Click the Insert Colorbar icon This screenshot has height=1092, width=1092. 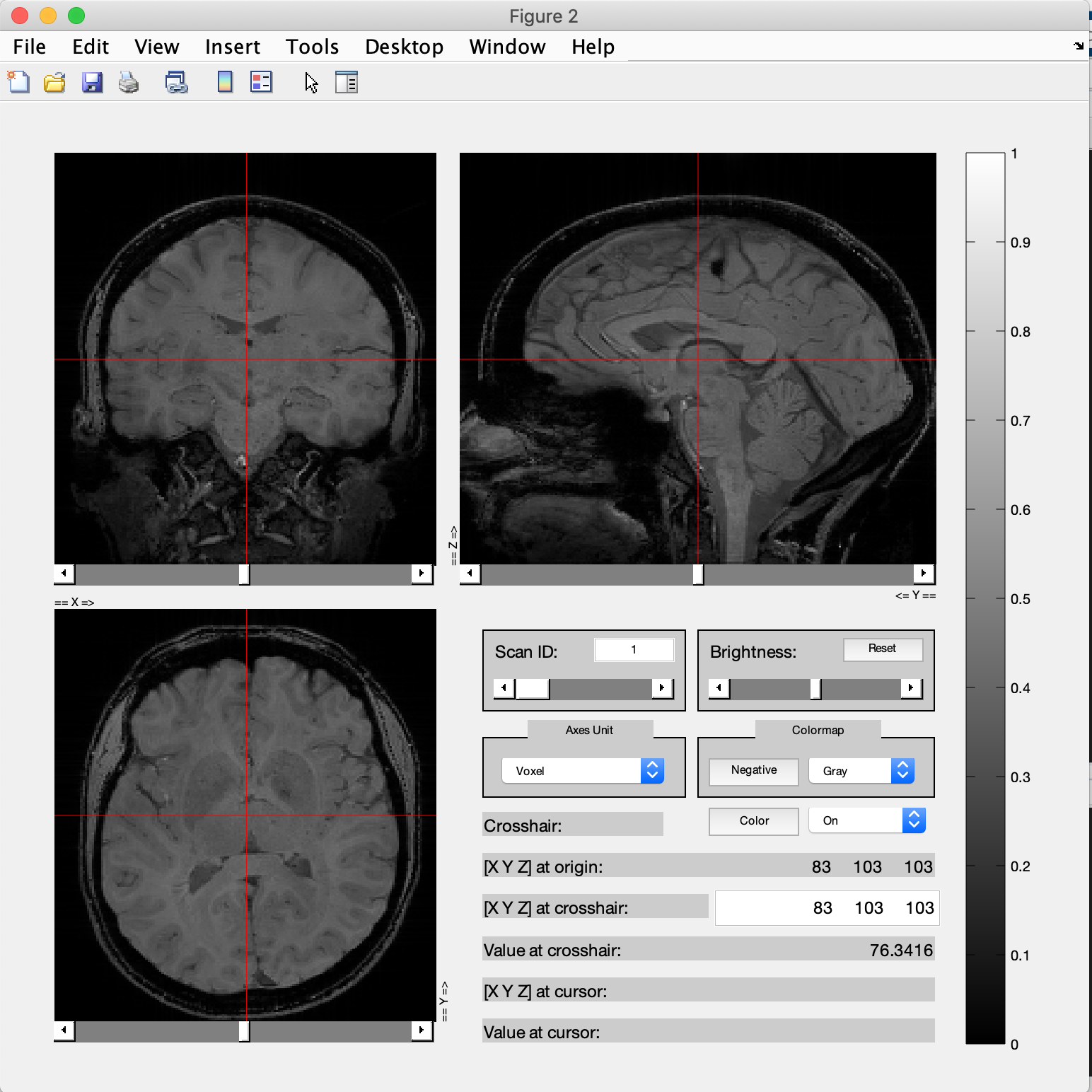coord(225,83)
